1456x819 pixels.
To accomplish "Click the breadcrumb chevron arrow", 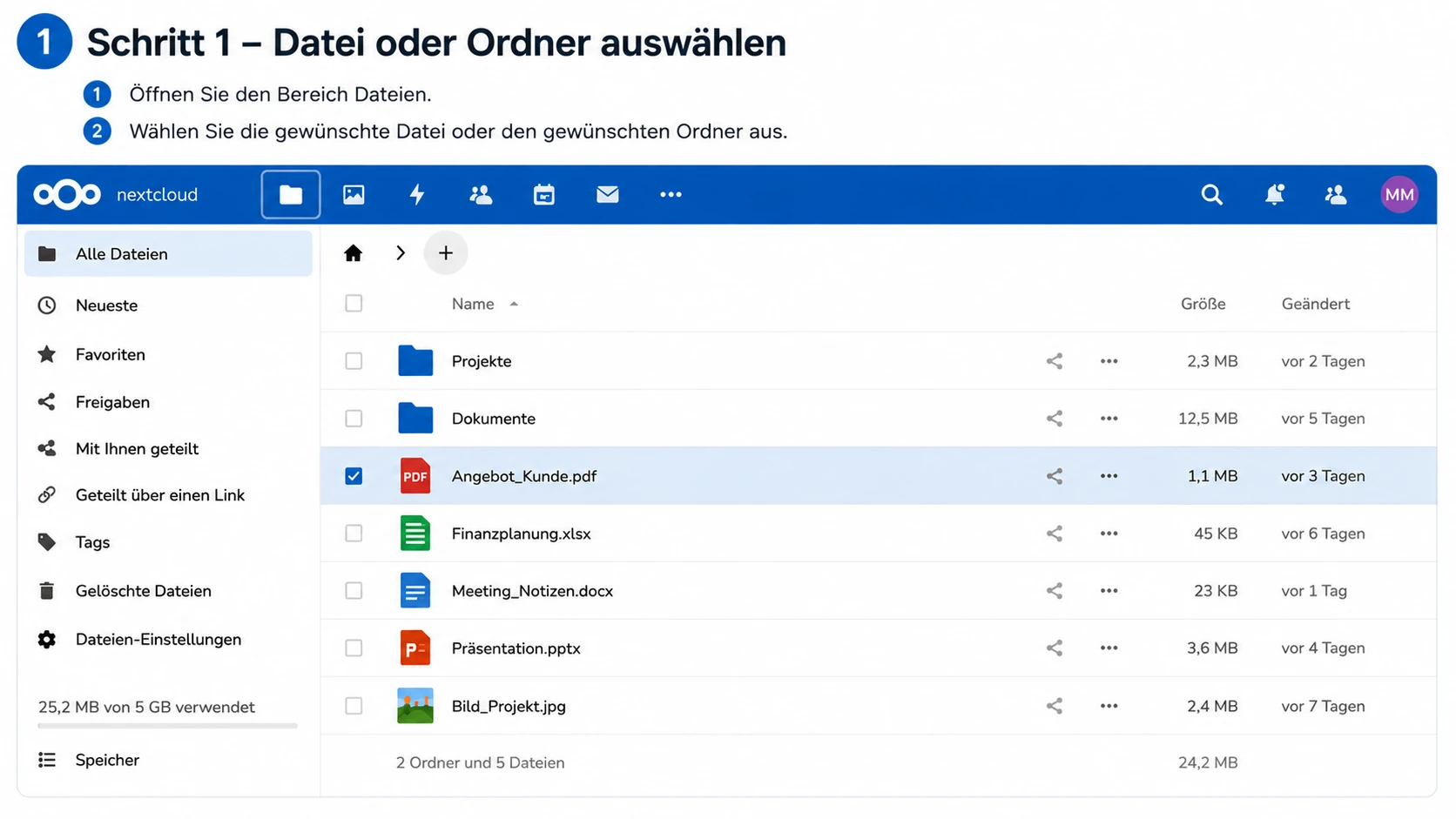I will tap(401, 253).
